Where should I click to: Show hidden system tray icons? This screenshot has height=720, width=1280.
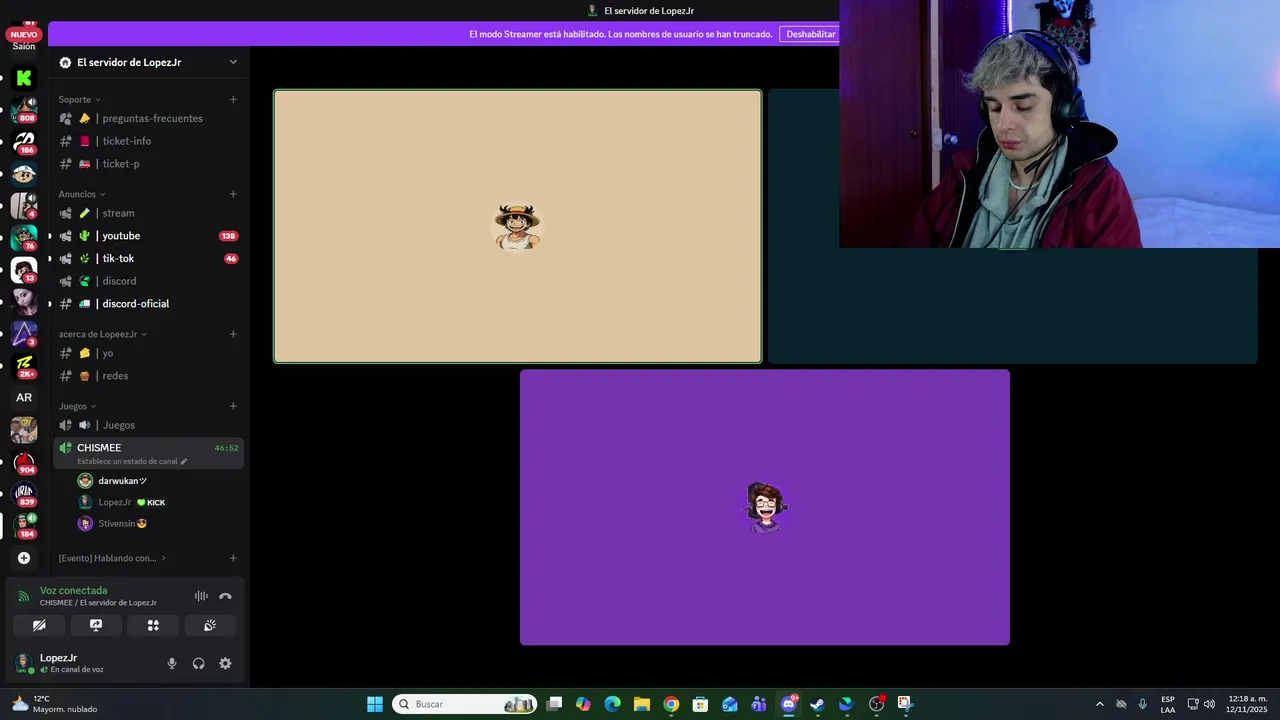(x=1100, y=704)
